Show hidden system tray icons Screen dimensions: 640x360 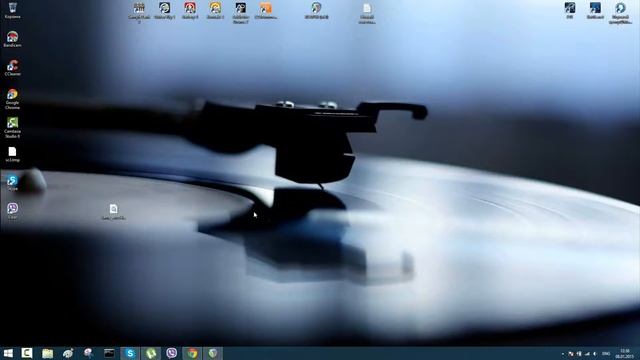(562, 354)
